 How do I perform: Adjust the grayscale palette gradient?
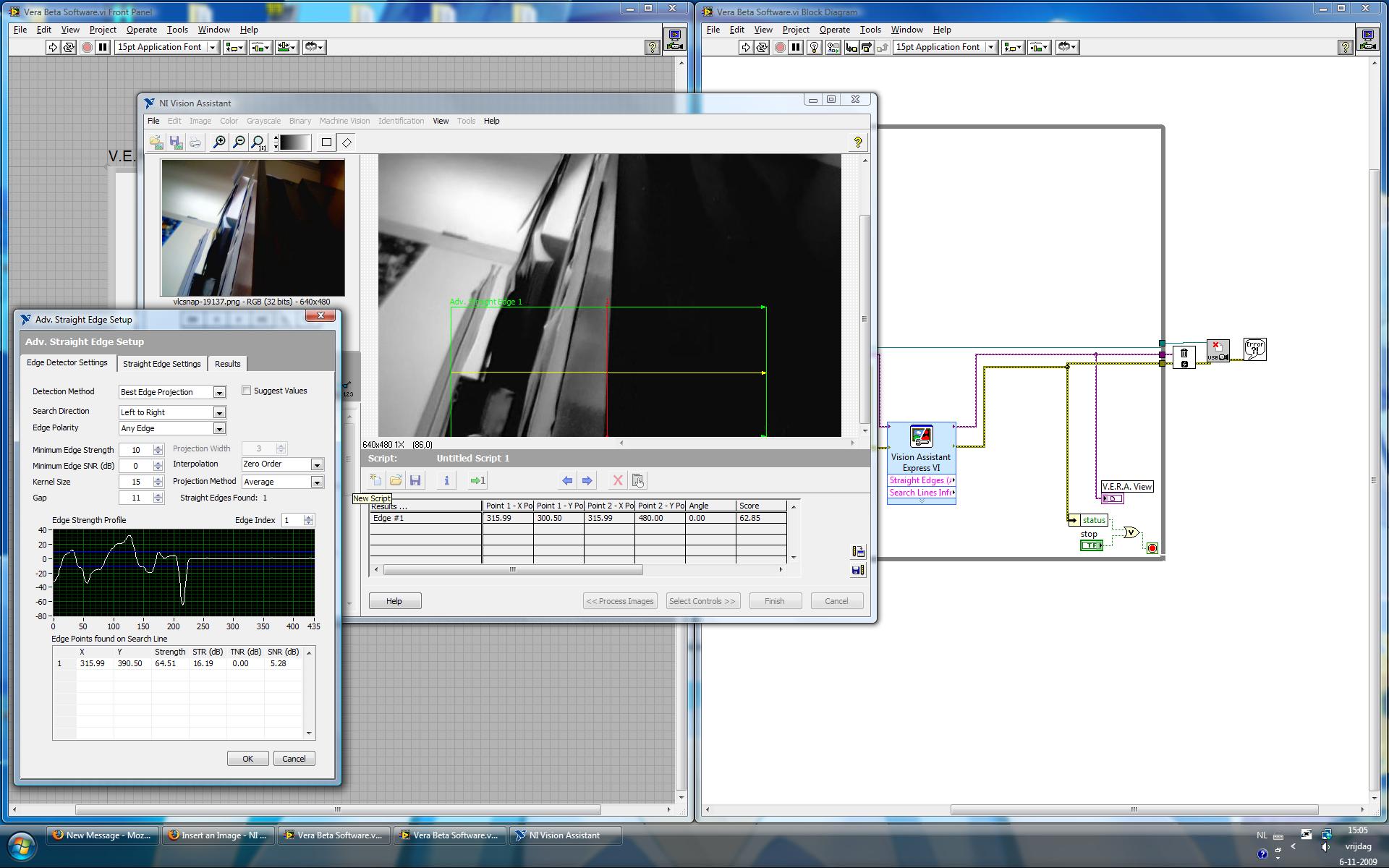click(295, 142)
